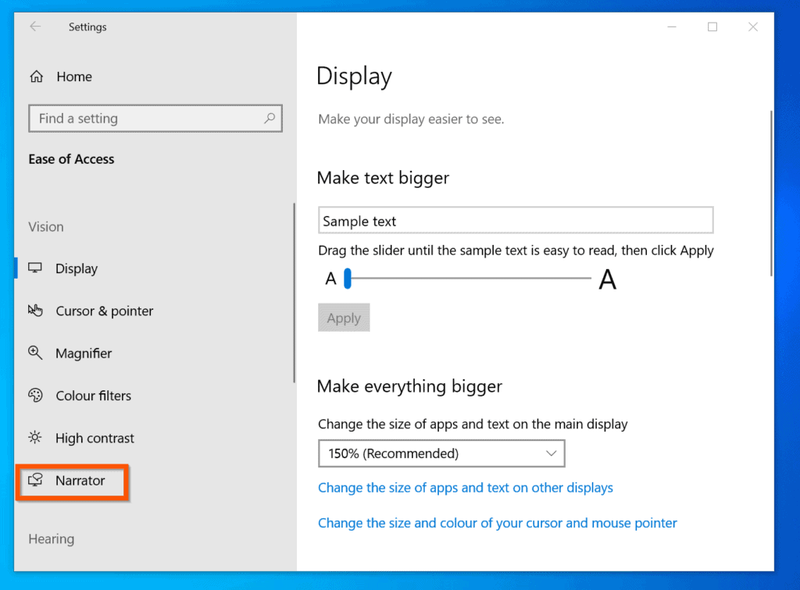Open Colour filters settings
The width and height of the screenshot is (800, 590).
tap(93, 396)
